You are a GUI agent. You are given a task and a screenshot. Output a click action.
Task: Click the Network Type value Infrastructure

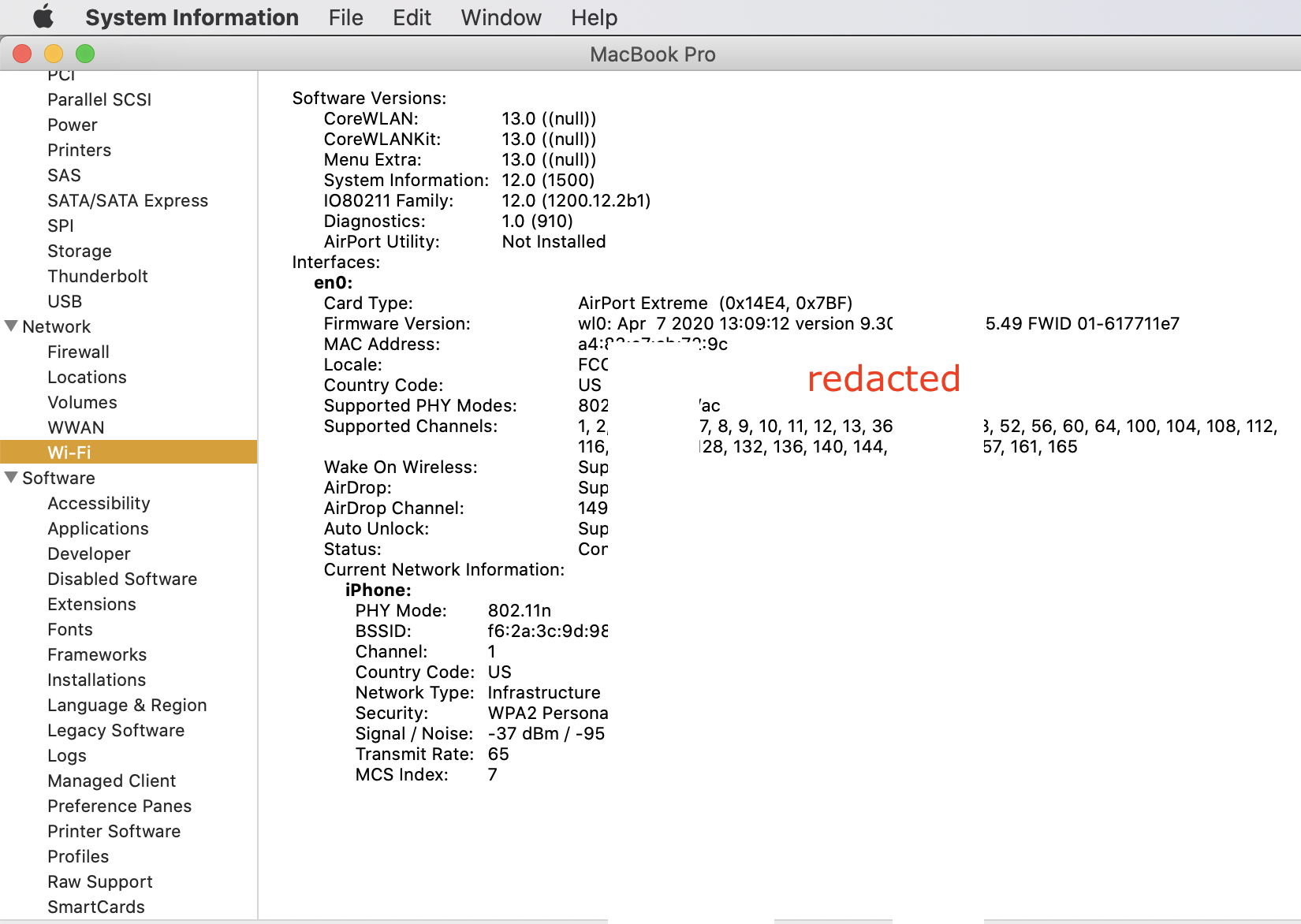pos(544,692)
